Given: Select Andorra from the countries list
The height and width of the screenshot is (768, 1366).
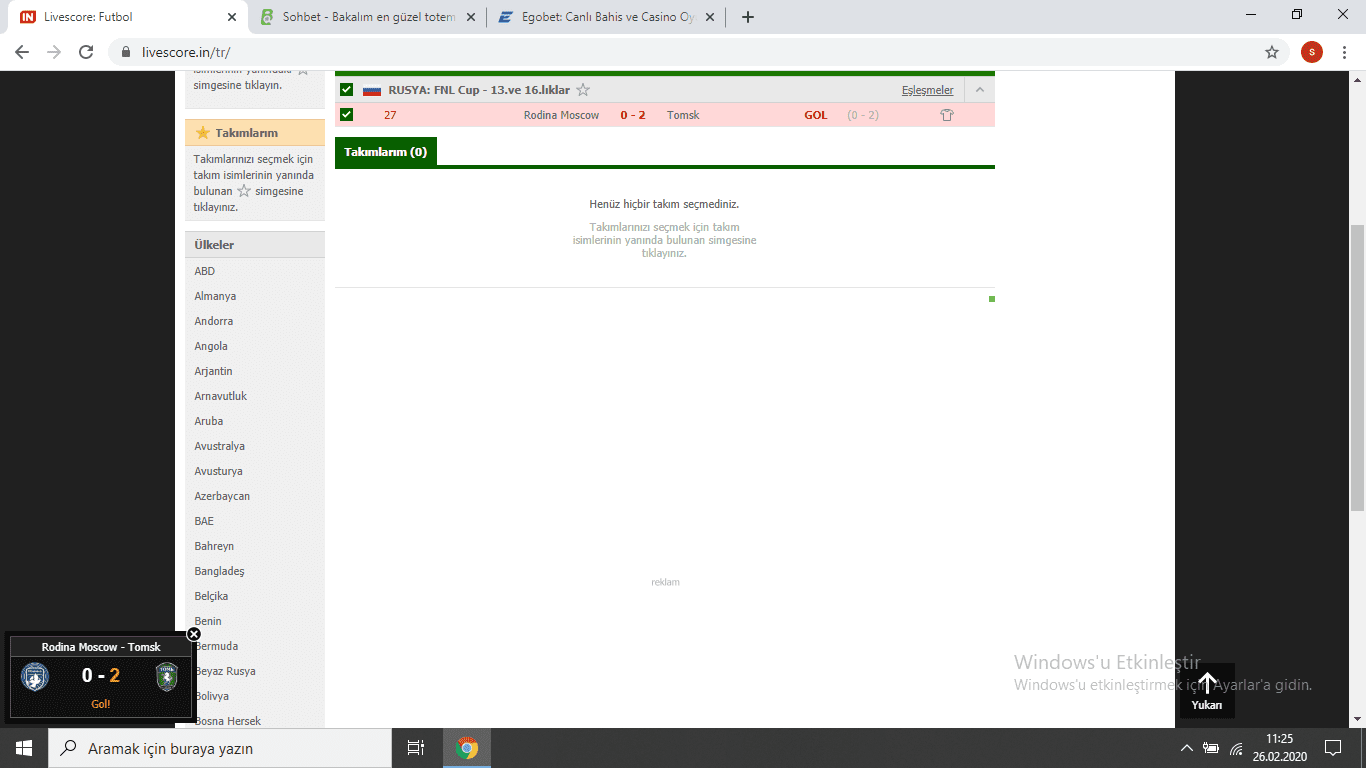Looking at the screenshot, I should pyautogui.click(x=214, y=321).
